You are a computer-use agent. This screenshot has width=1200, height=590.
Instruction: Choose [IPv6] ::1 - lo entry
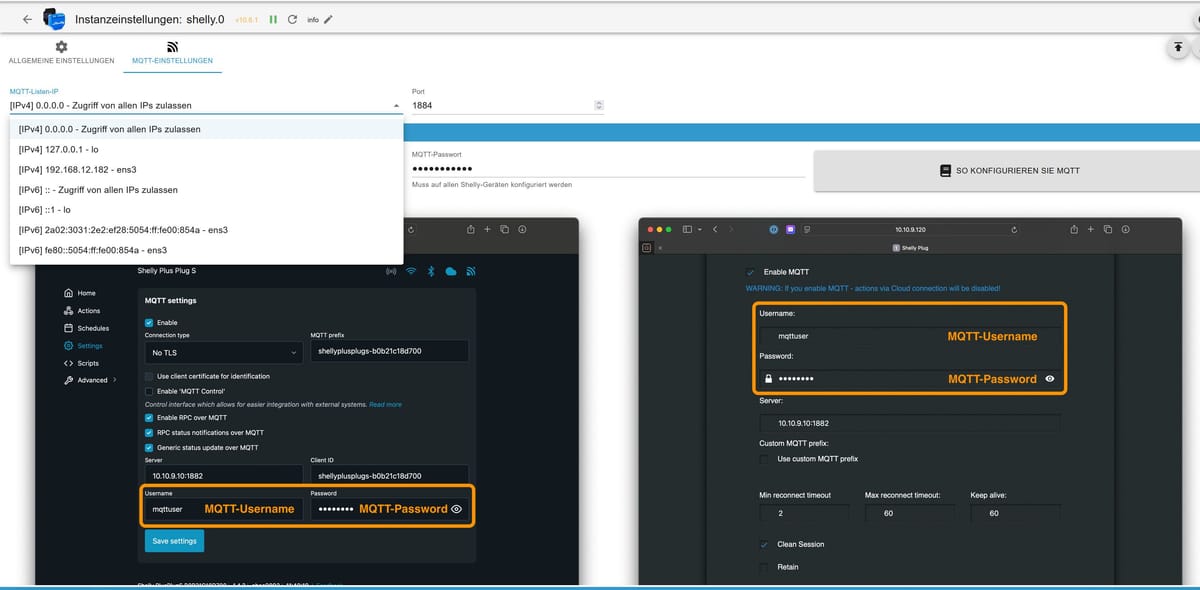tap(206, 210)
